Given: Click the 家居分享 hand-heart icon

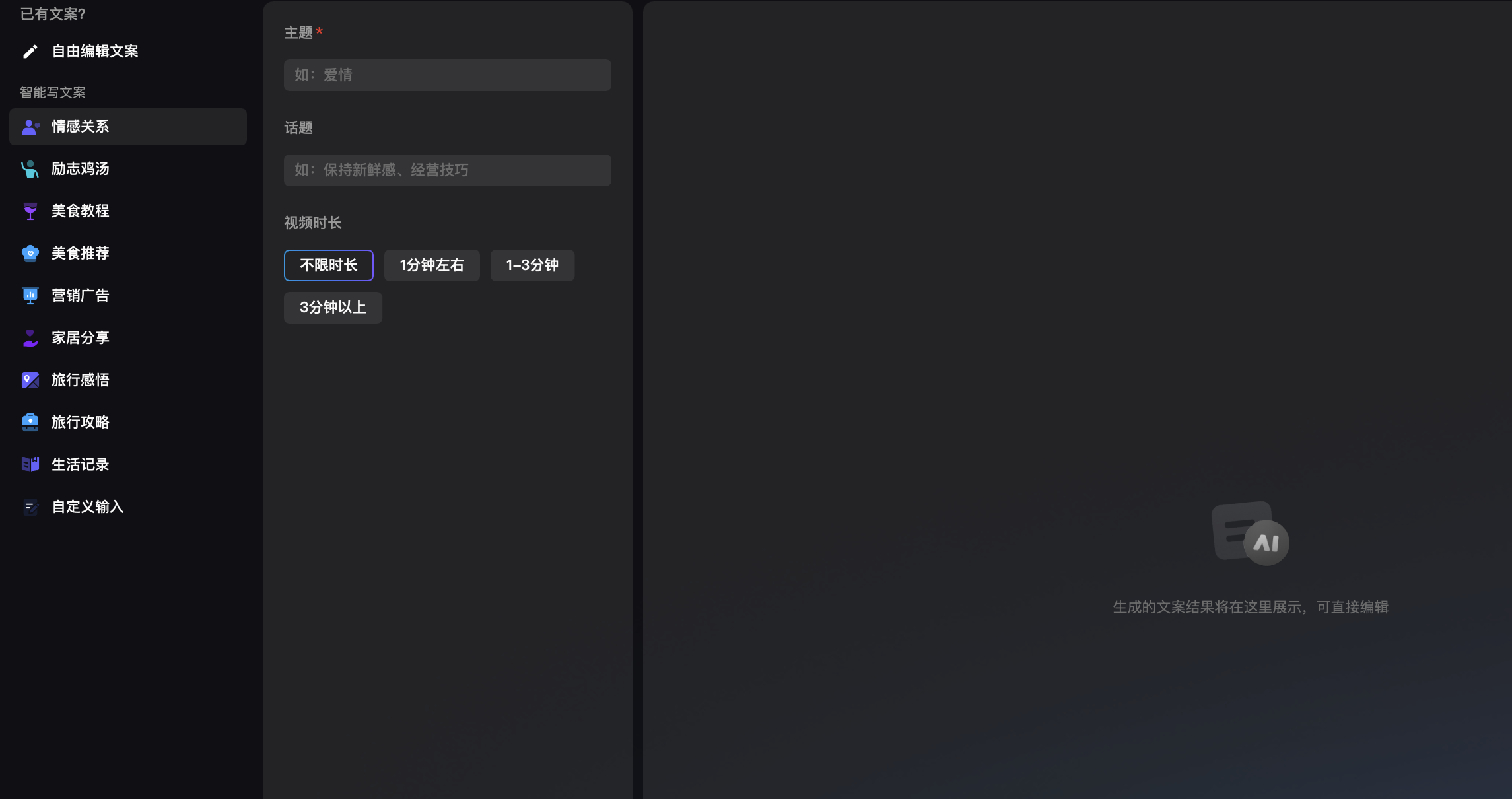Looking at the screenshot, I should [x=30, y=338].
